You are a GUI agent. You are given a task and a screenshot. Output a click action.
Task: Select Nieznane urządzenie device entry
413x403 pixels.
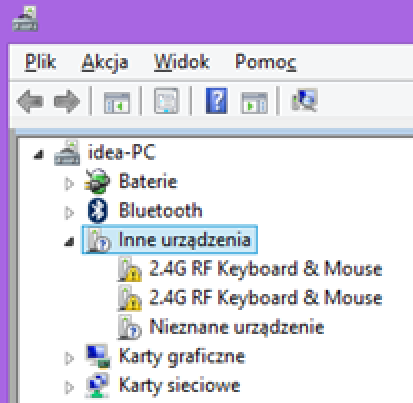click(237, 327)
